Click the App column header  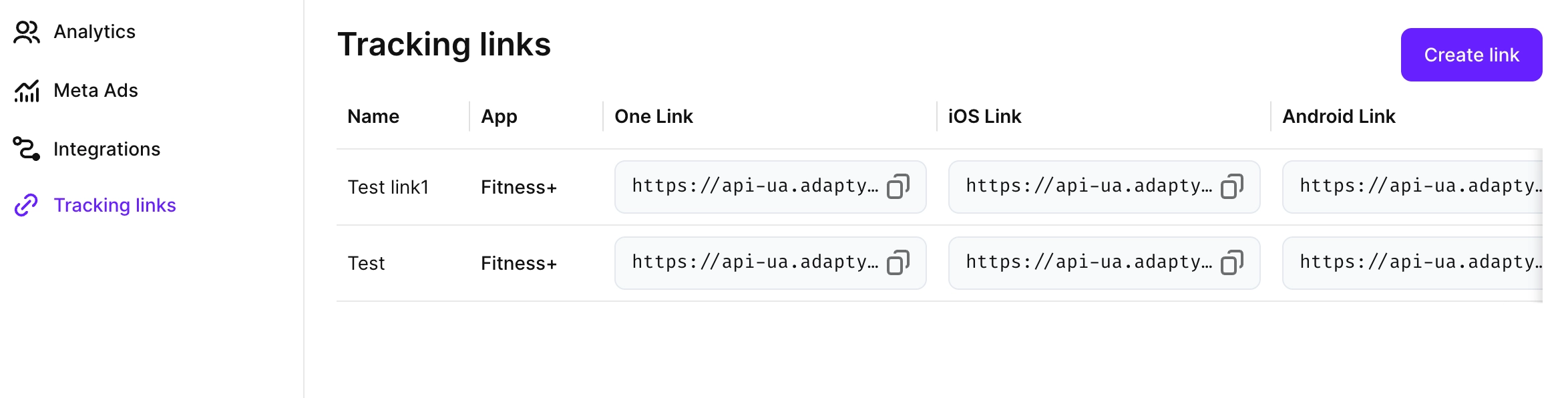(499, 116)
